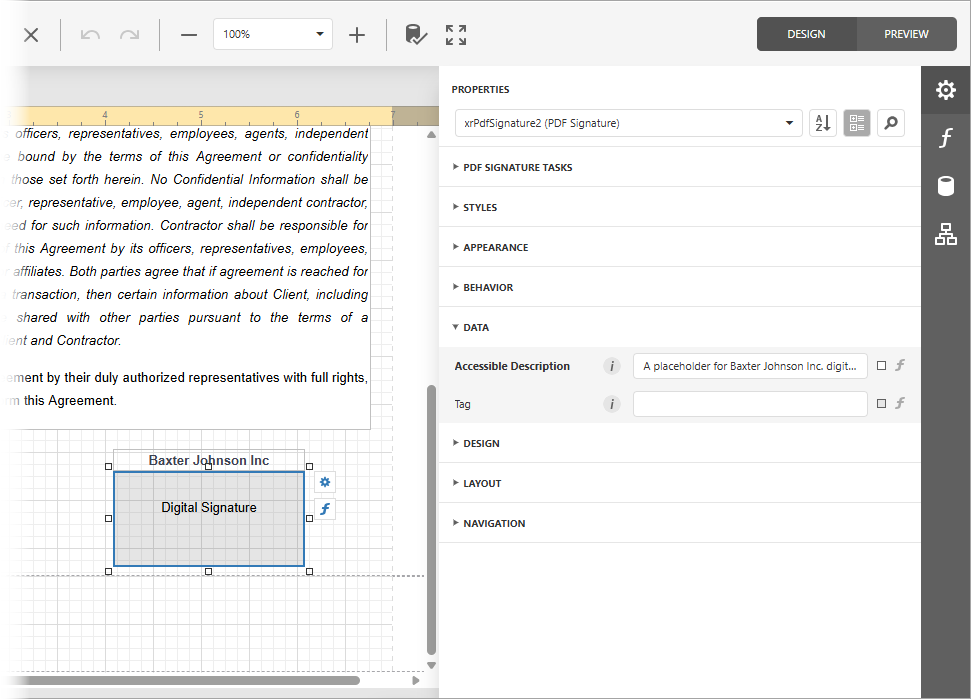The height and width of the screenshot is (699, 971).
Task: Expand the PDF Signature Tasks section
Action: point(679,167)
